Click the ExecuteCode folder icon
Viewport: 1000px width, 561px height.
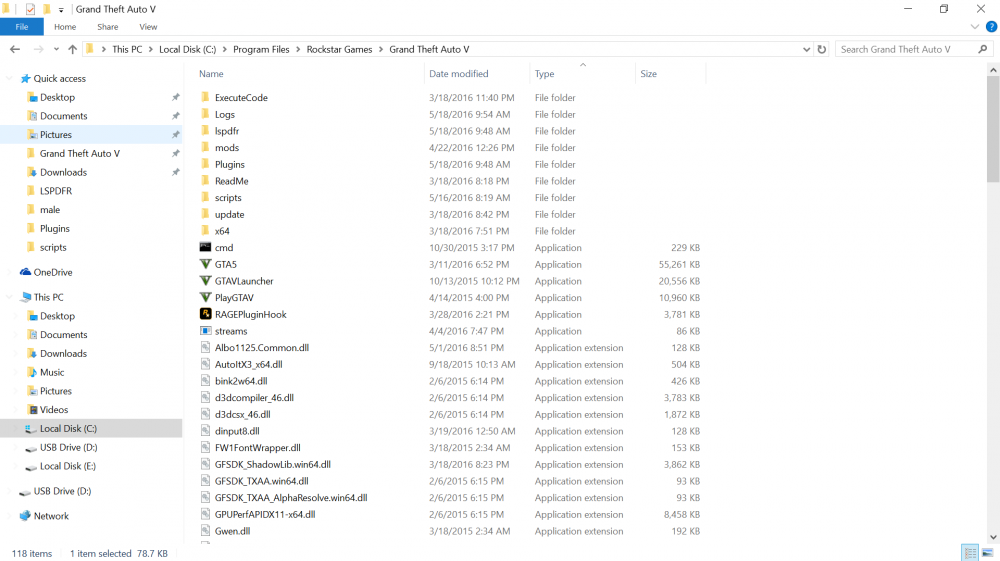(205, 97)
